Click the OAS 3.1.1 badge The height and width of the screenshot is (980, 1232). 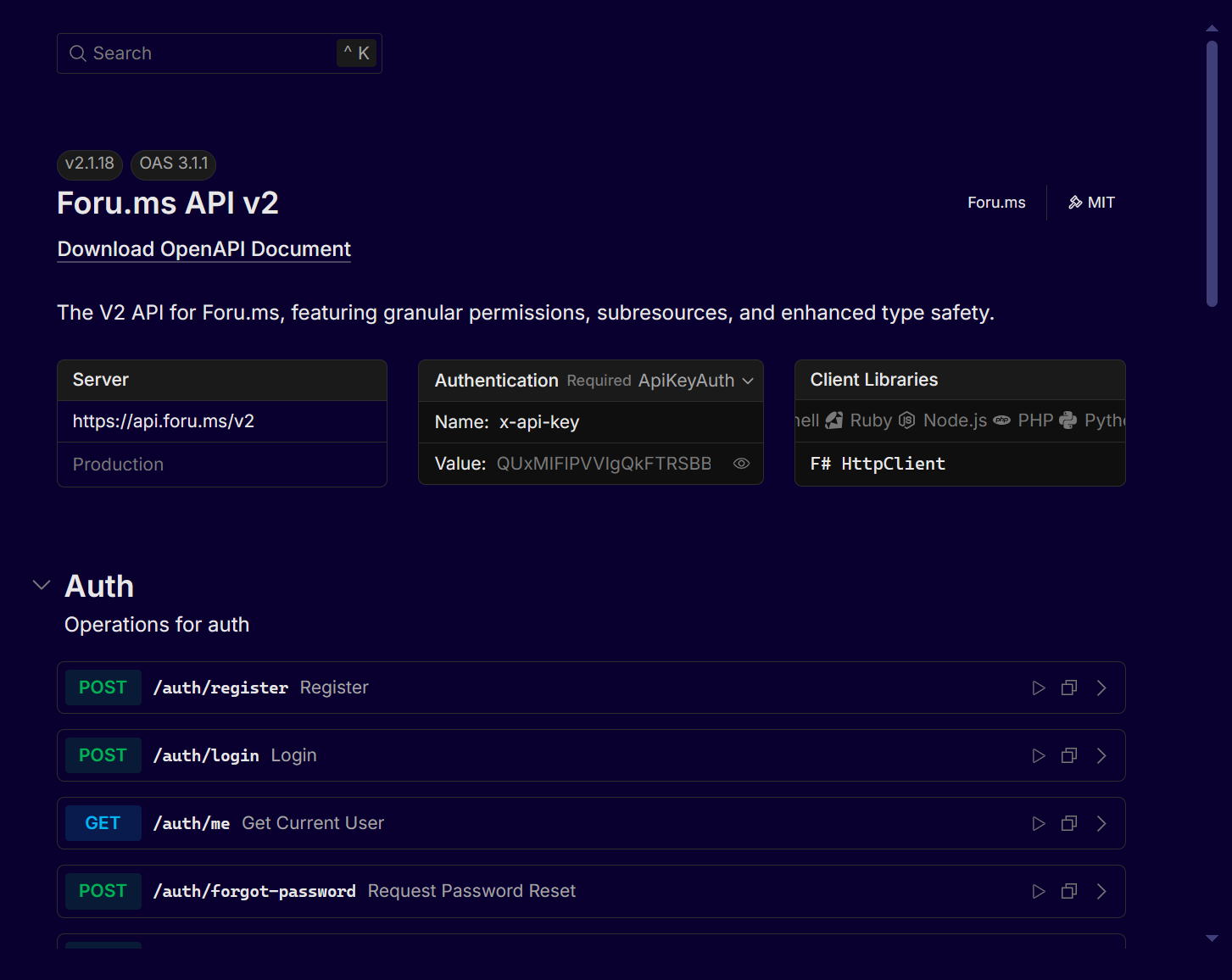(x=174, y=164)
